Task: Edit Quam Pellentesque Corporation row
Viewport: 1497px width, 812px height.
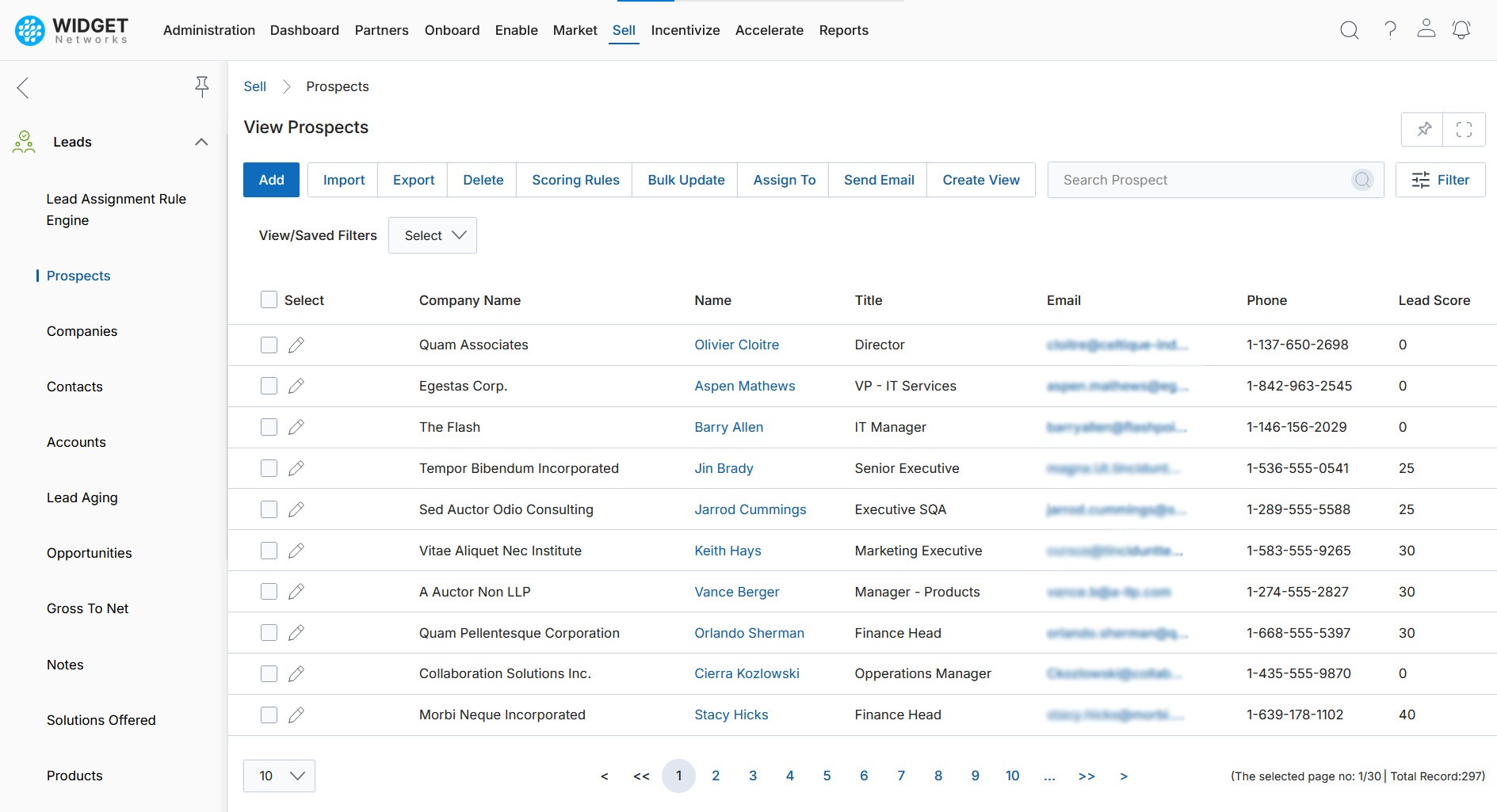Action: coord(296,633)
